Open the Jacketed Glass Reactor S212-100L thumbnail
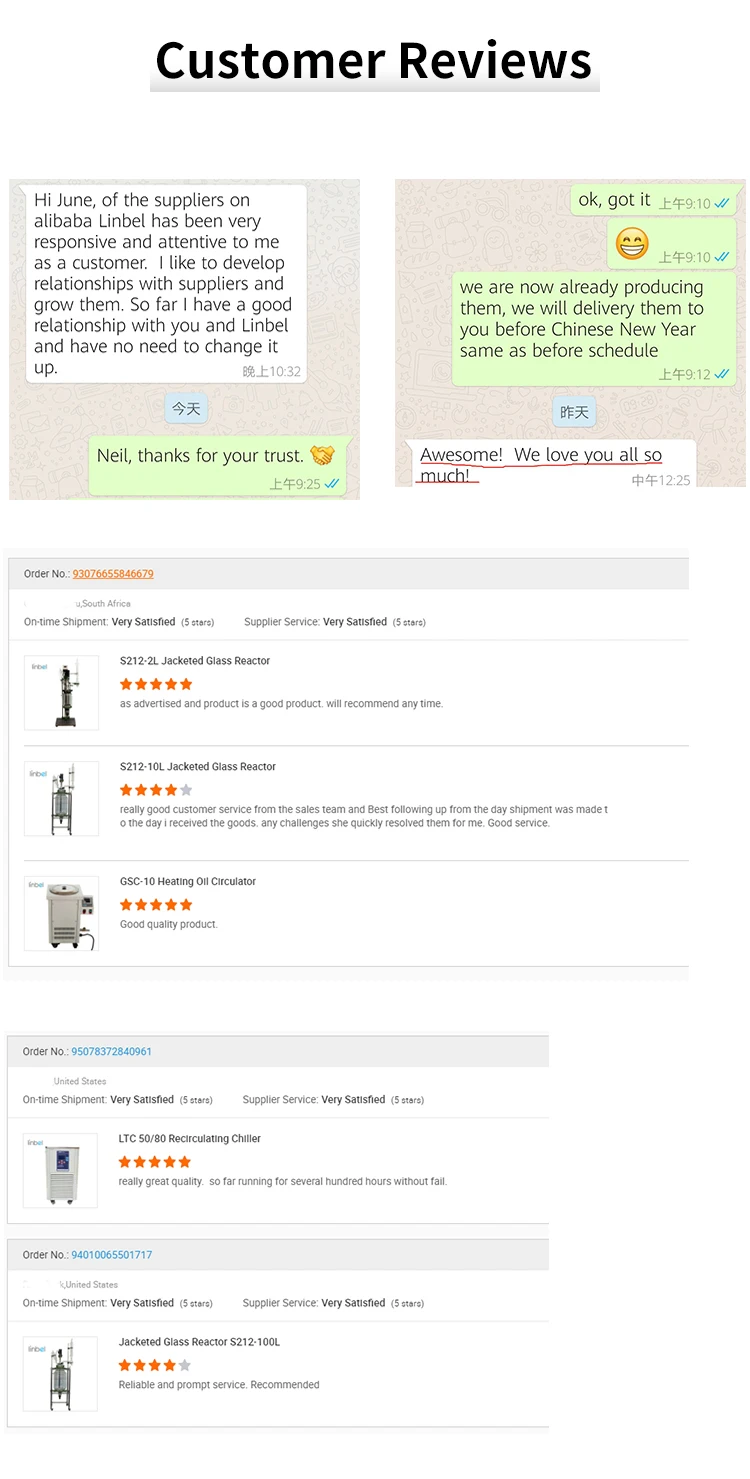 point(60,1373)
